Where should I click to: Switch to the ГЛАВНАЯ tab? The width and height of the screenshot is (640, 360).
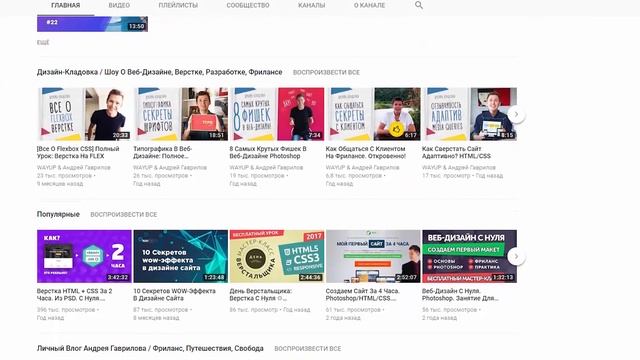pos(65,5)
